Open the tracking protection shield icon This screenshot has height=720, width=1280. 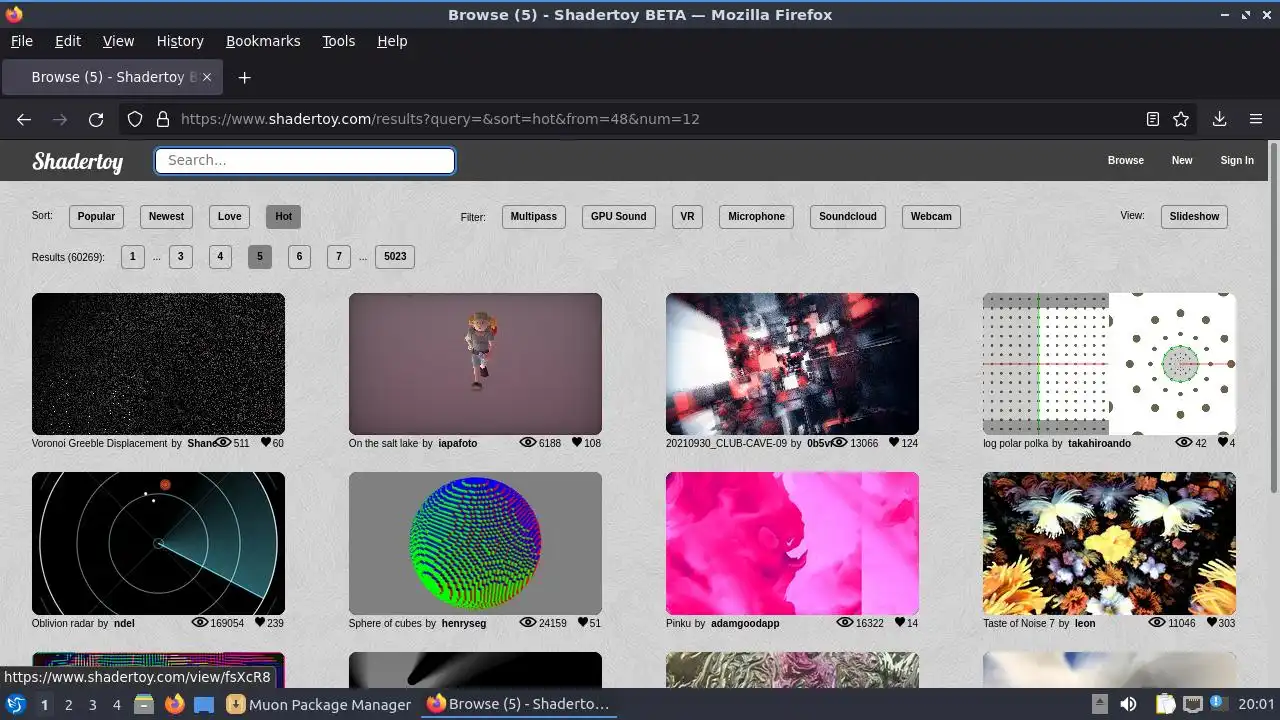135,119
